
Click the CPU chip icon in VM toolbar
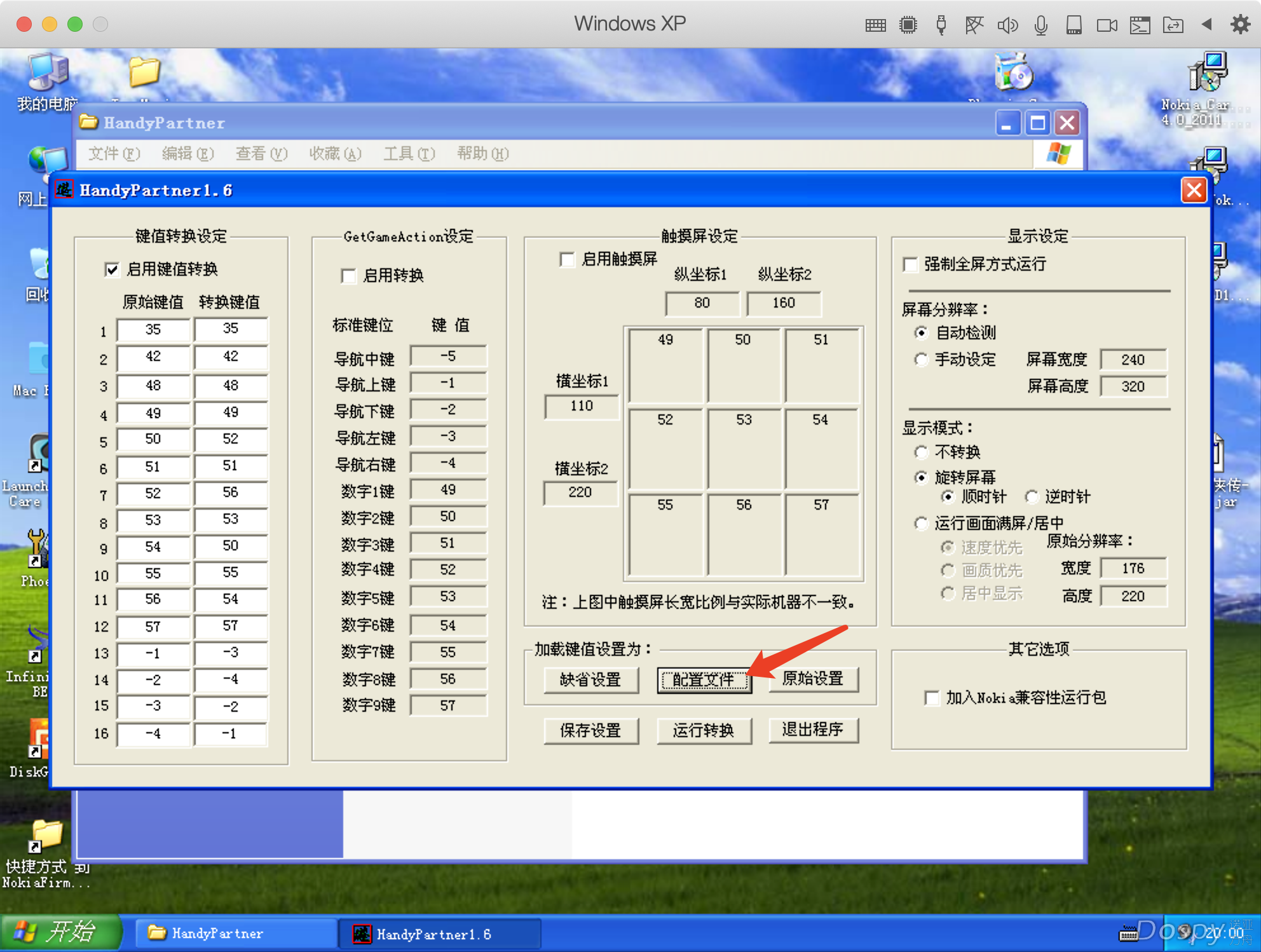click(x=908, y=25)
